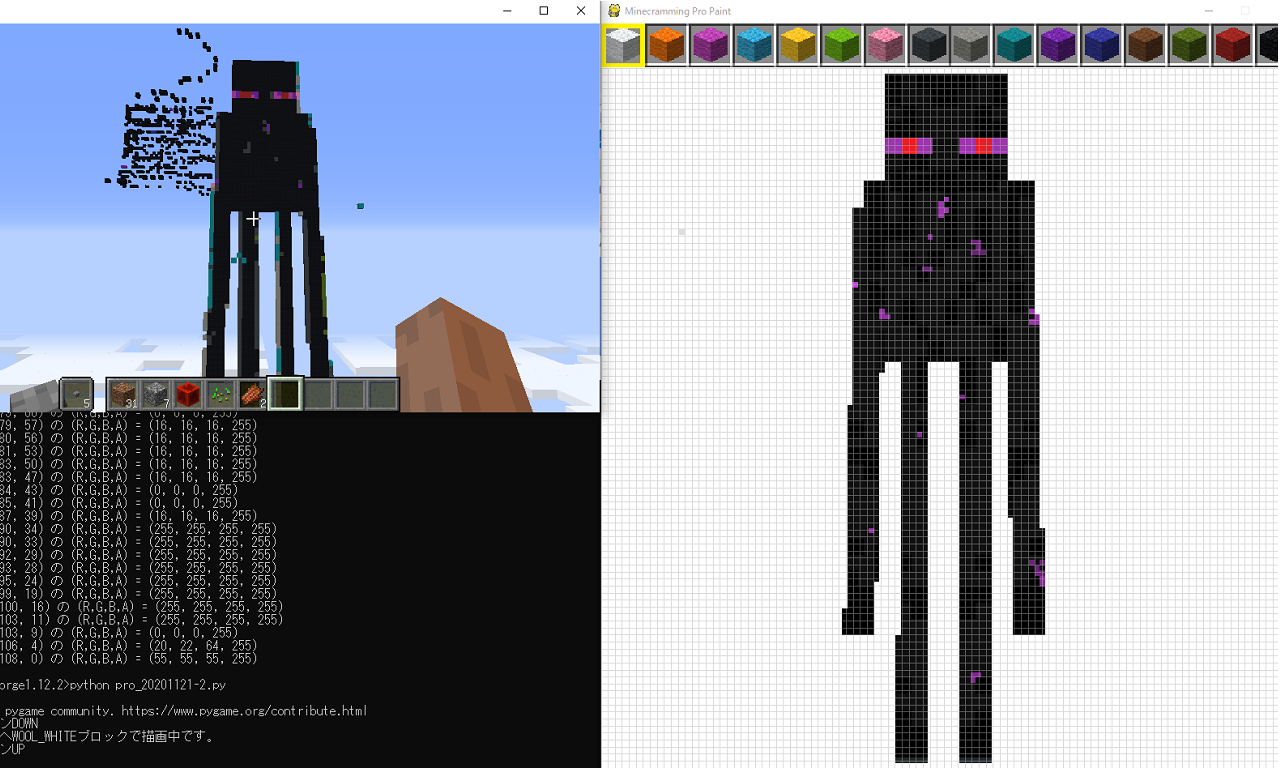Viewport: 1280px width, 768px height.
Task: Pick the magenta wool block
Action: (710, 45)
